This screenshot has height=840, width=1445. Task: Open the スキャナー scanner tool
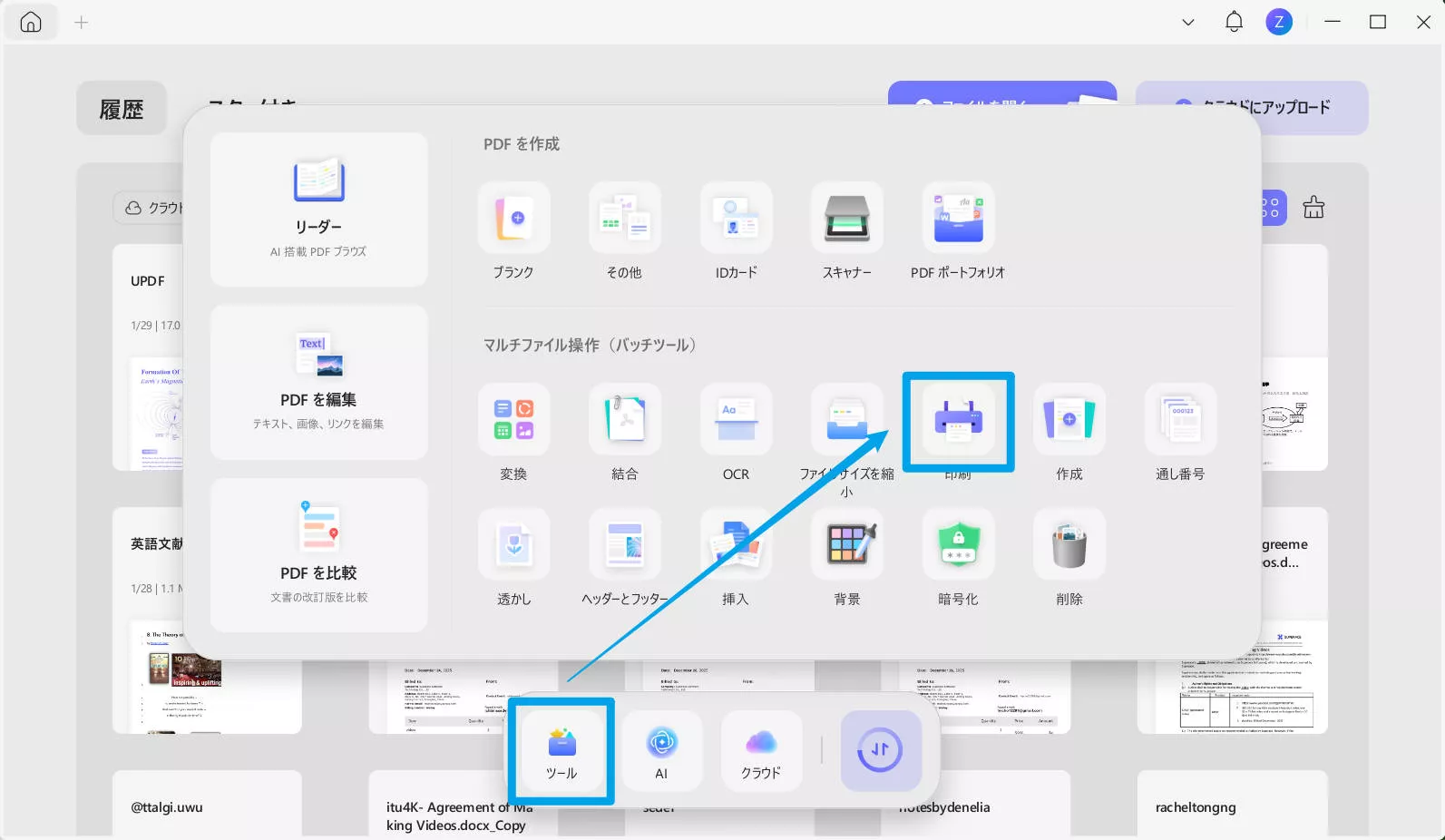[x=847, y=218]
